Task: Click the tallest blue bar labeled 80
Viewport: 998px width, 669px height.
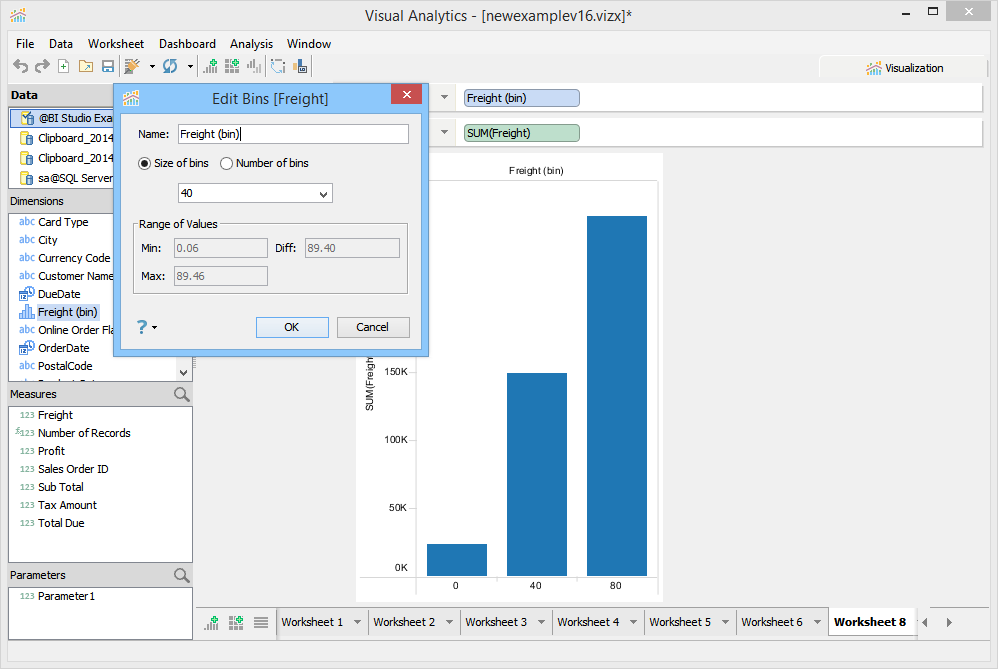Action: click(x=617, y=396)
